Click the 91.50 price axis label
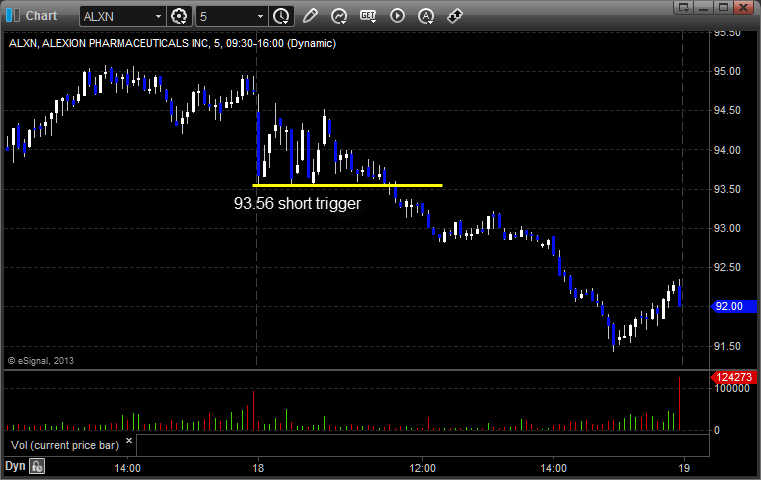 [727, 346]
